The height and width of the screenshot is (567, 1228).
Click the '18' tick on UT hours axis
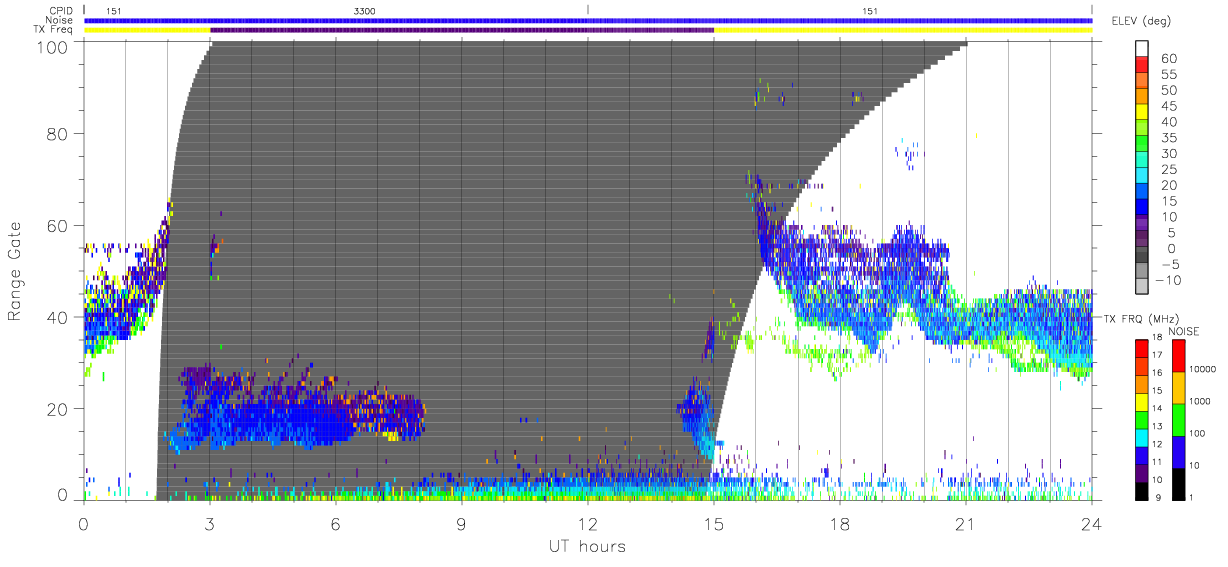840,522
